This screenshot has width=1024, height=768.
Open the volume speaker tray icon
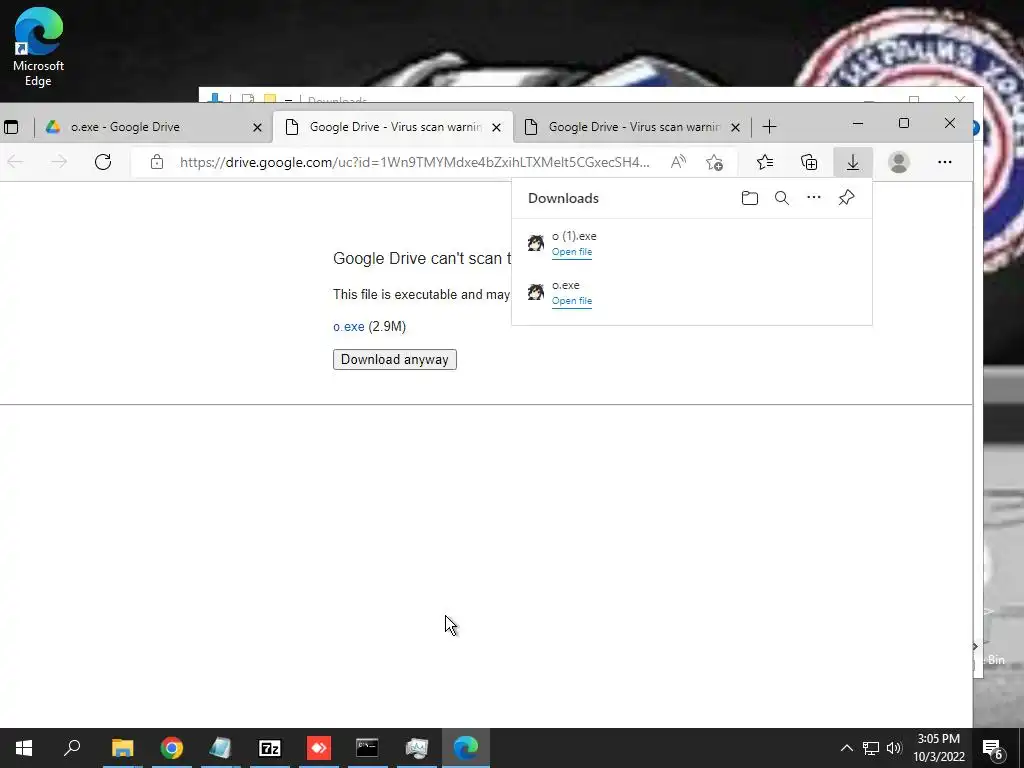894,748
